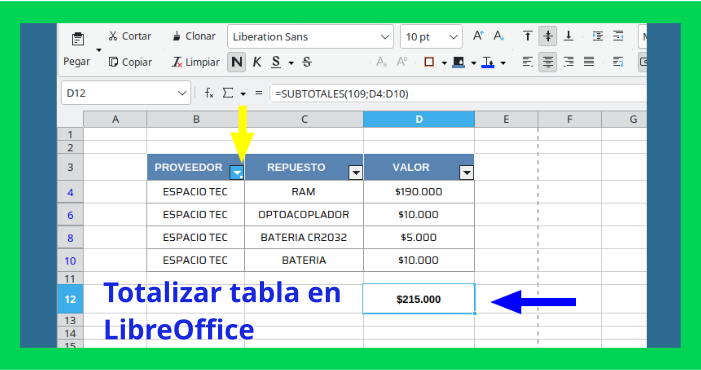The width and height of the screenshot is (701, 370).
Task: Open the borders dropdown arrow
Action: click(x=444, y=63)
